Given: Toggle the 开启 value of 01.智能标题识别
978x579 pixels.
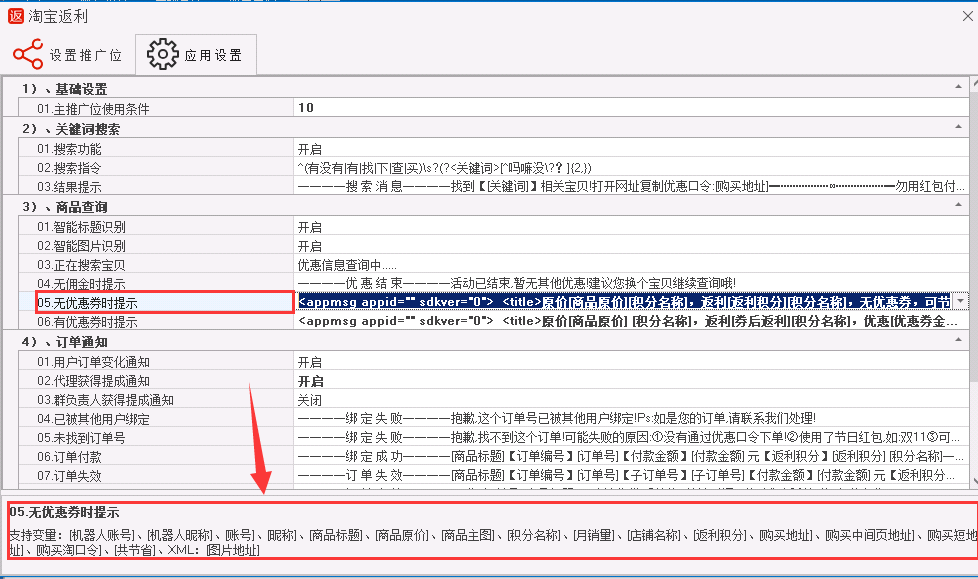Looking at the screenshot, I should [x=631, y=227].
